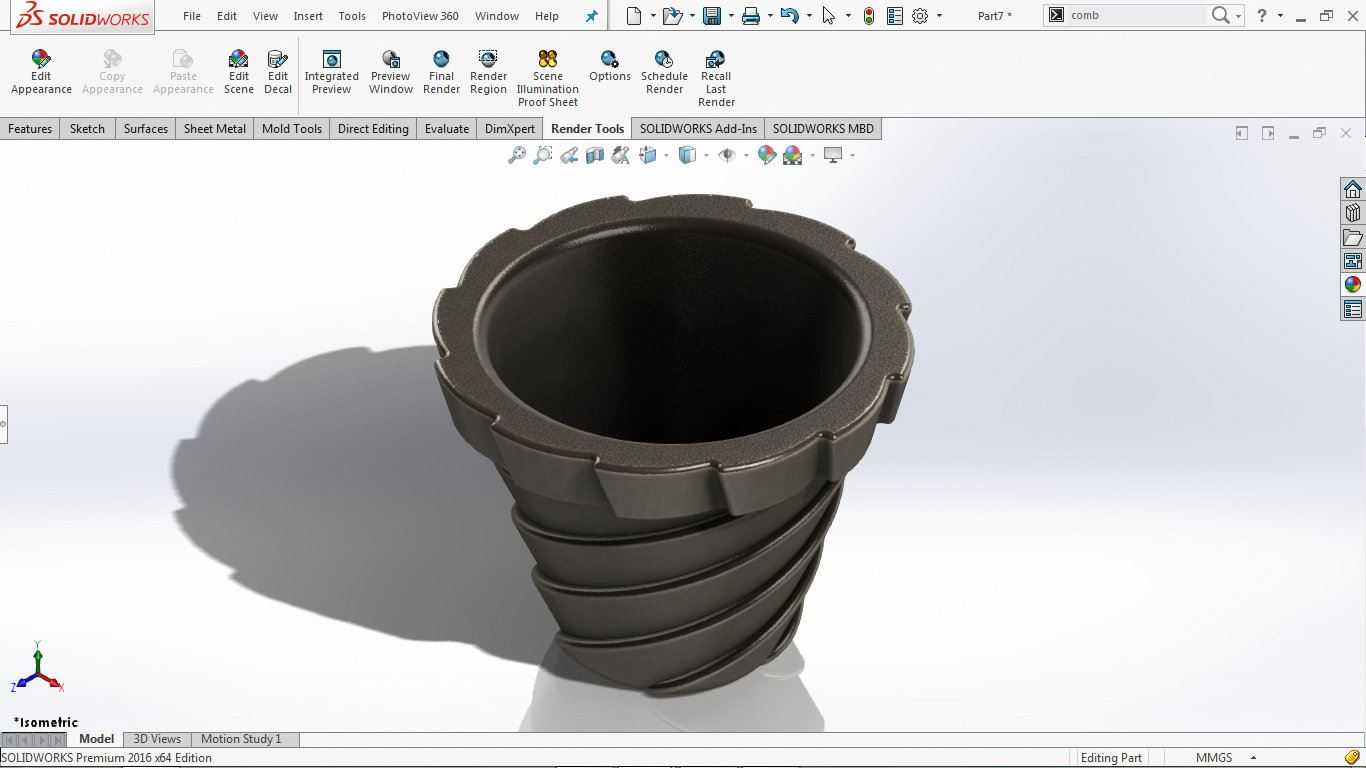Screen dimensions: 1366x768
Task: Expand View Settings dropdown arrow
Action: [852, 155]
